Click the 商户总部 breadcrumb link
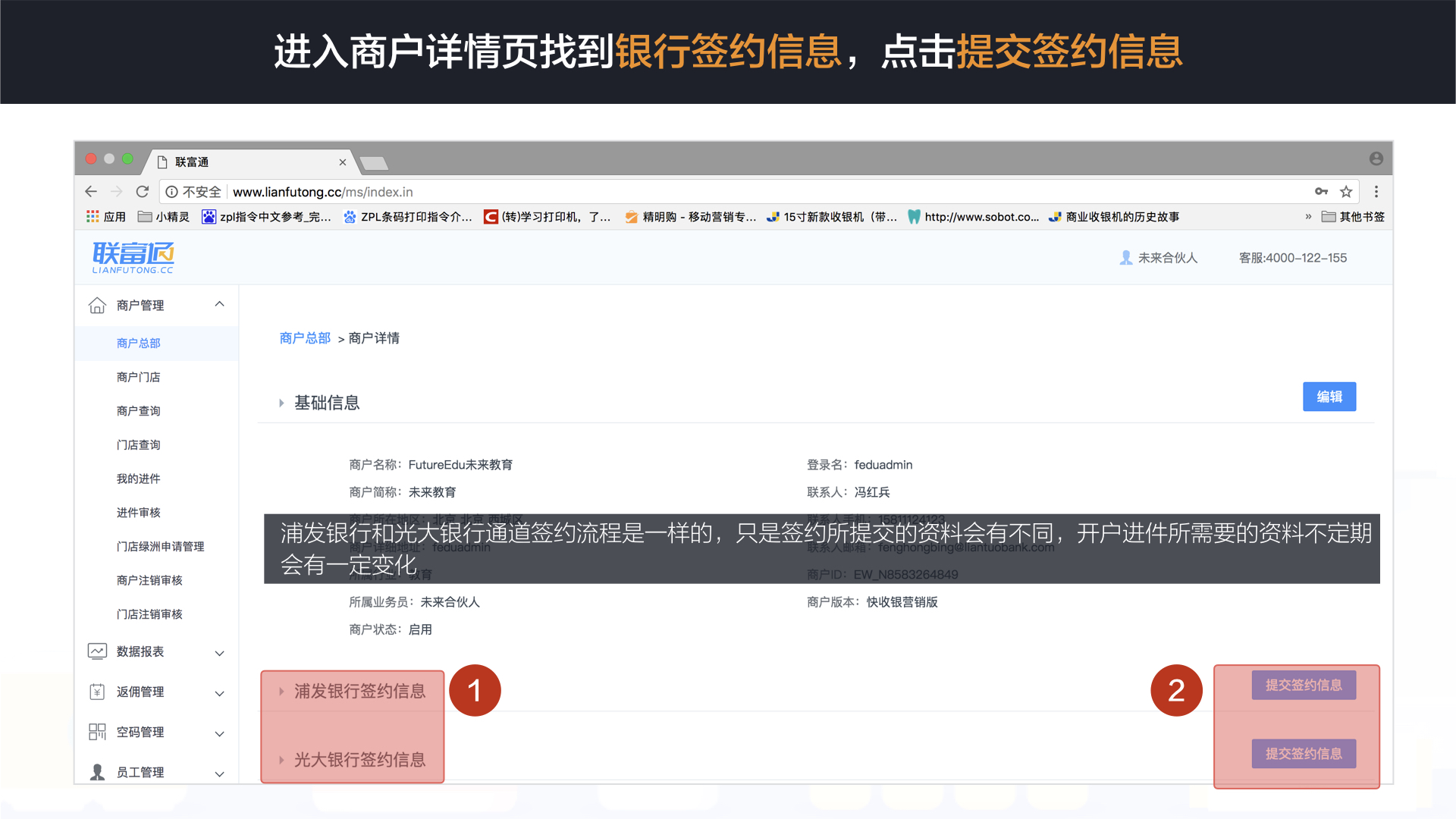This screenshot has width=1456, height=819. (305, 338)
